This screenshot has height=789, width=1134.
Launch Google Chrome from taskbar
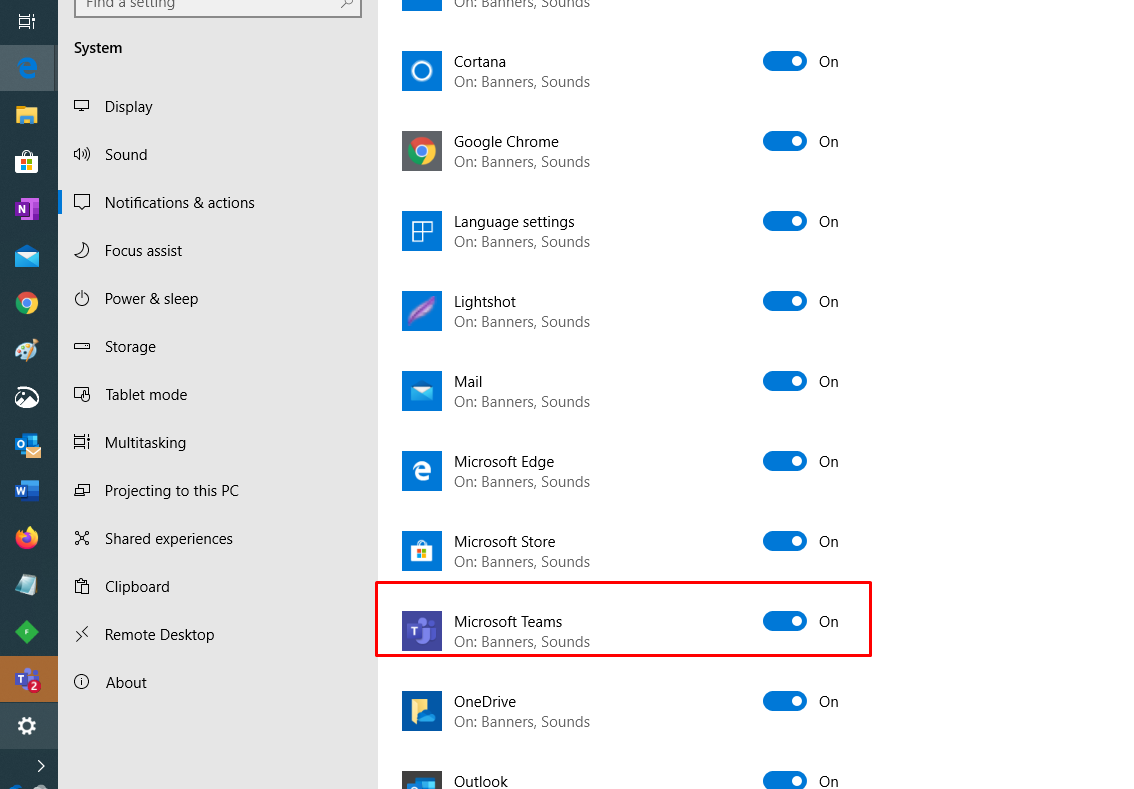pyautogui.click(x=27, y=303)
